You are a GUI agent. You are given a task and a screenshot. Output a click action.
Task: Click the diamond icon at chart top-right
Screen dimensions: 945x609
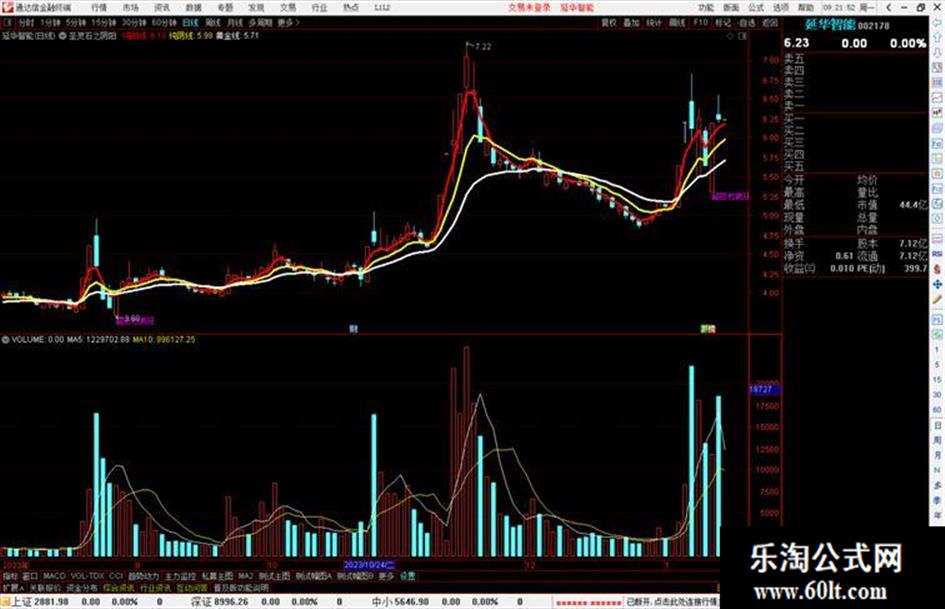[730, 36]
